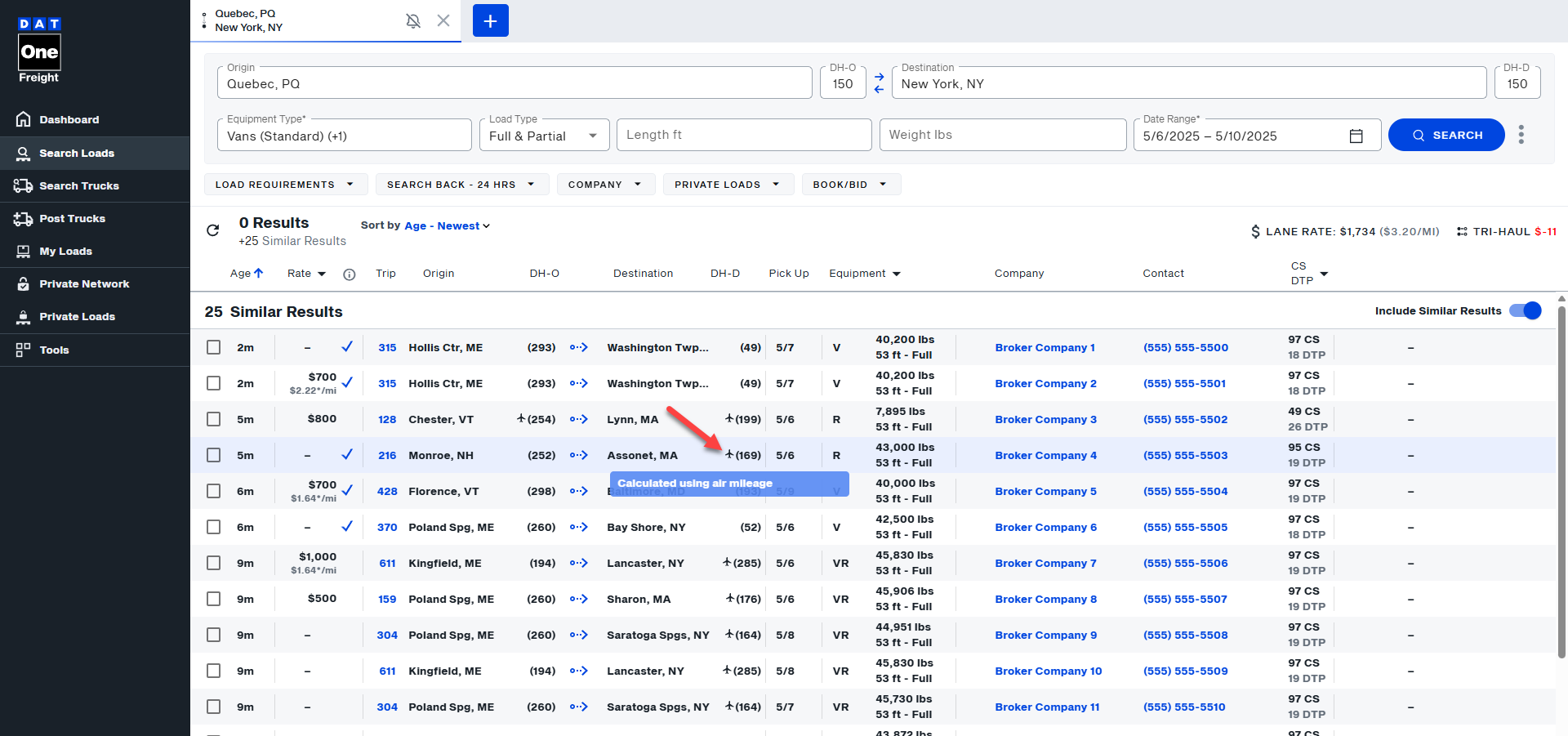Click into the Weight lbs field
Screen dimensions: 1568x736
[x=1003, y=135]
